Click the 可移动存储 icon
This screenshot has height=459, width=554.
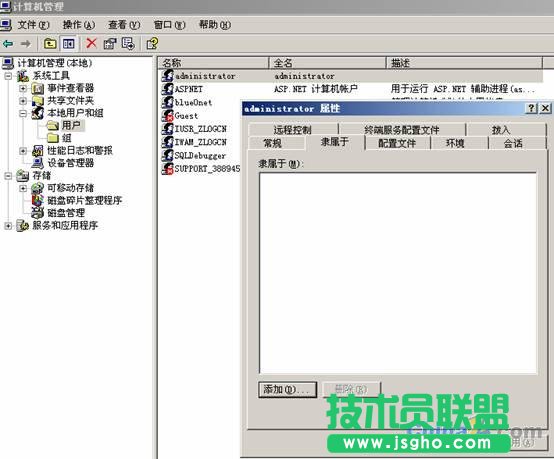(x=37, y=188)
